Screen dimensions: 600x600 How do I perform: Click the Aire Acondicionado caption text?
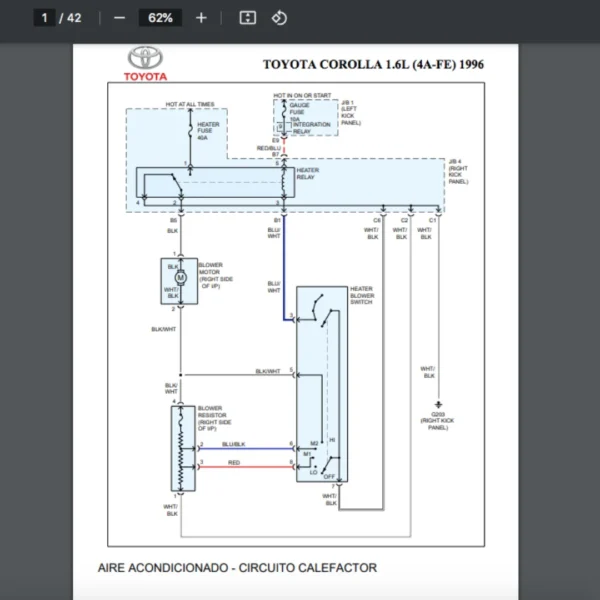click(x=237, y=568)
